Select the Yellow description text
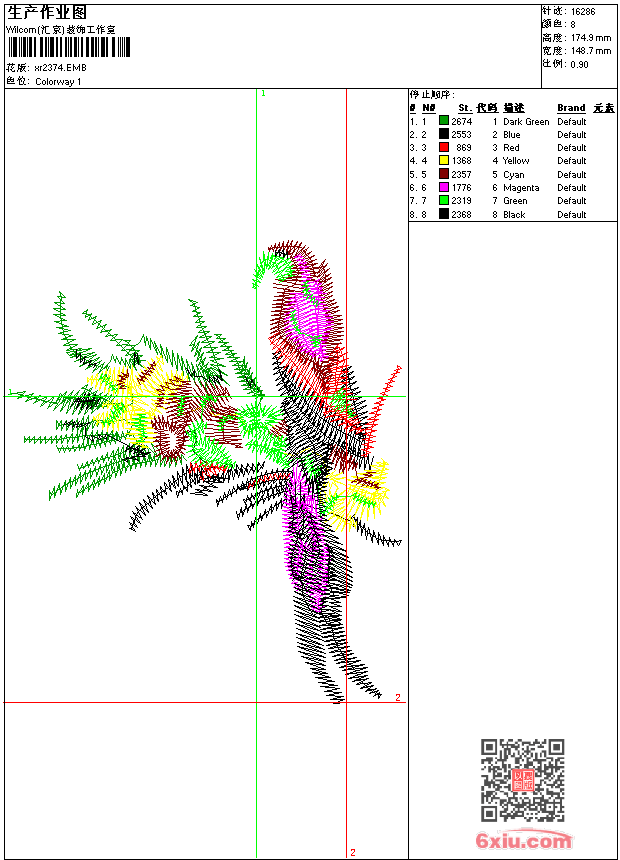 click(x=516, y=161)
